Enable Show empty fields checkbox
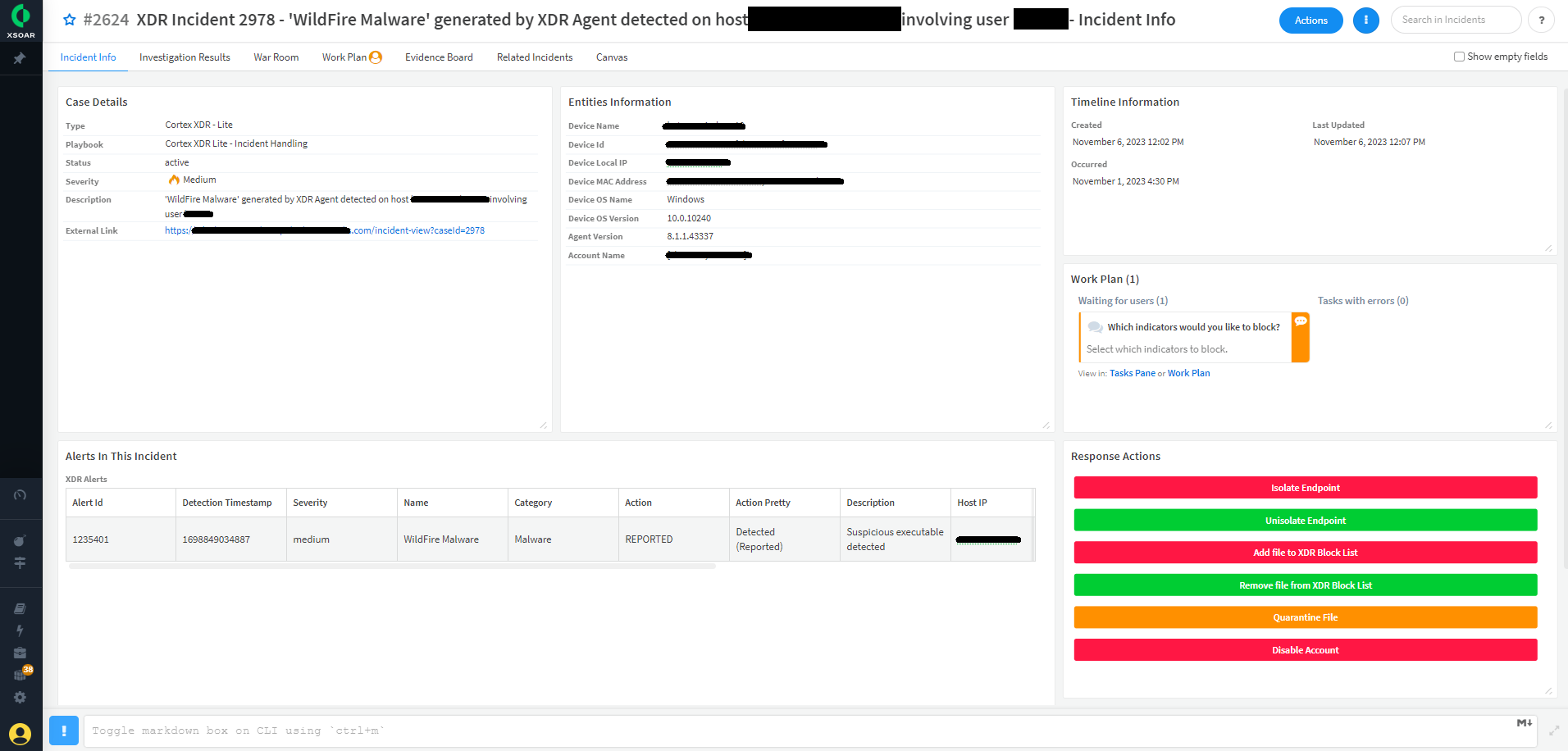The height and width of the screenshot is (751, 1568). point(1459,57)
